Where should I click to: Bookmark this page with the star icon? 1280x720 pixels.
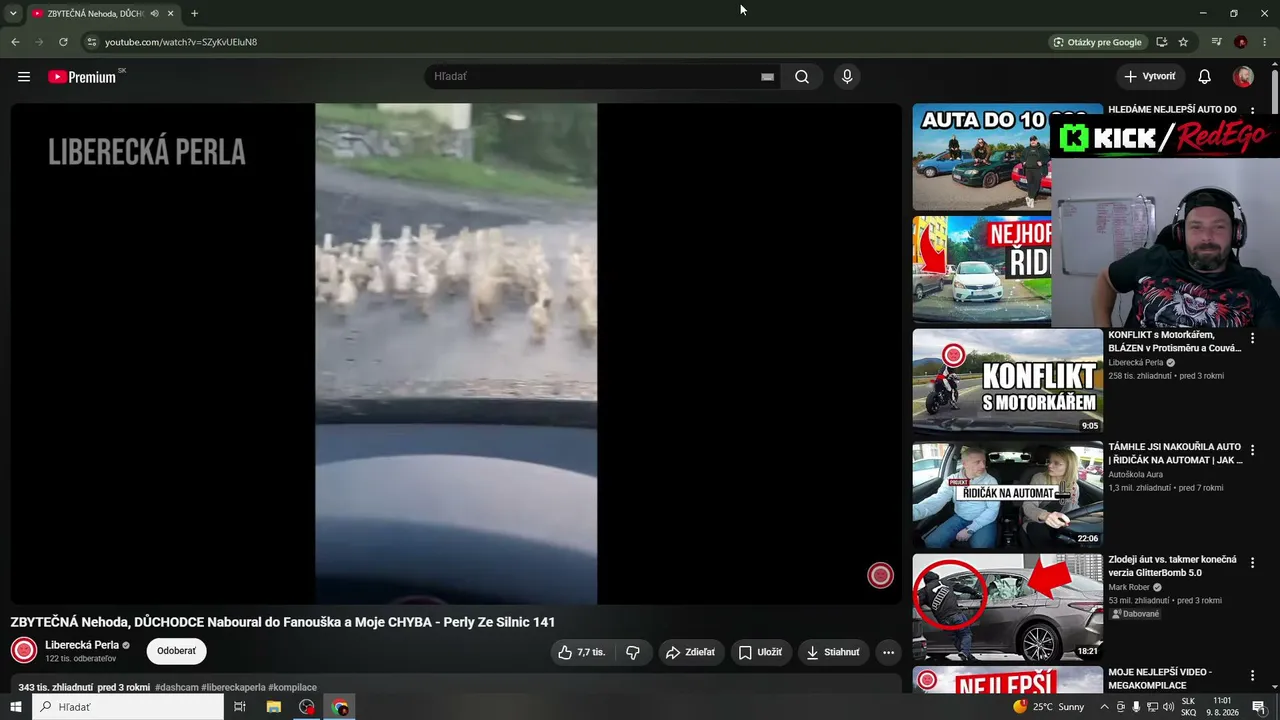pyautogui.click(x=1183, y=42)
